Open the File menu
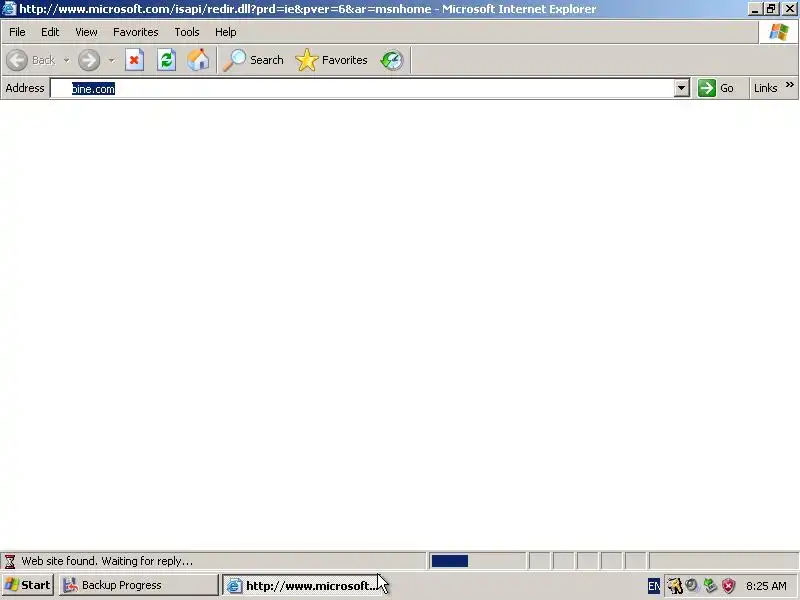800x600 pixels. click(17, 32)
